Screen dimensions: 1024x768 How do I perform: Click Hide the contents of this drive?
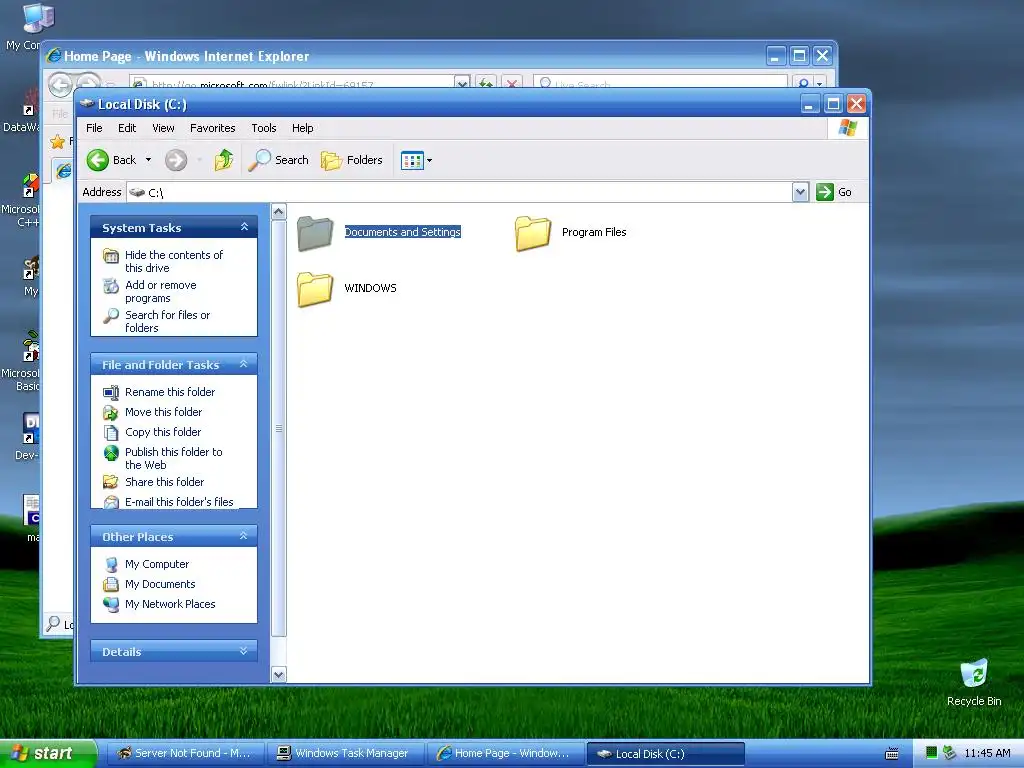point(174,261)
